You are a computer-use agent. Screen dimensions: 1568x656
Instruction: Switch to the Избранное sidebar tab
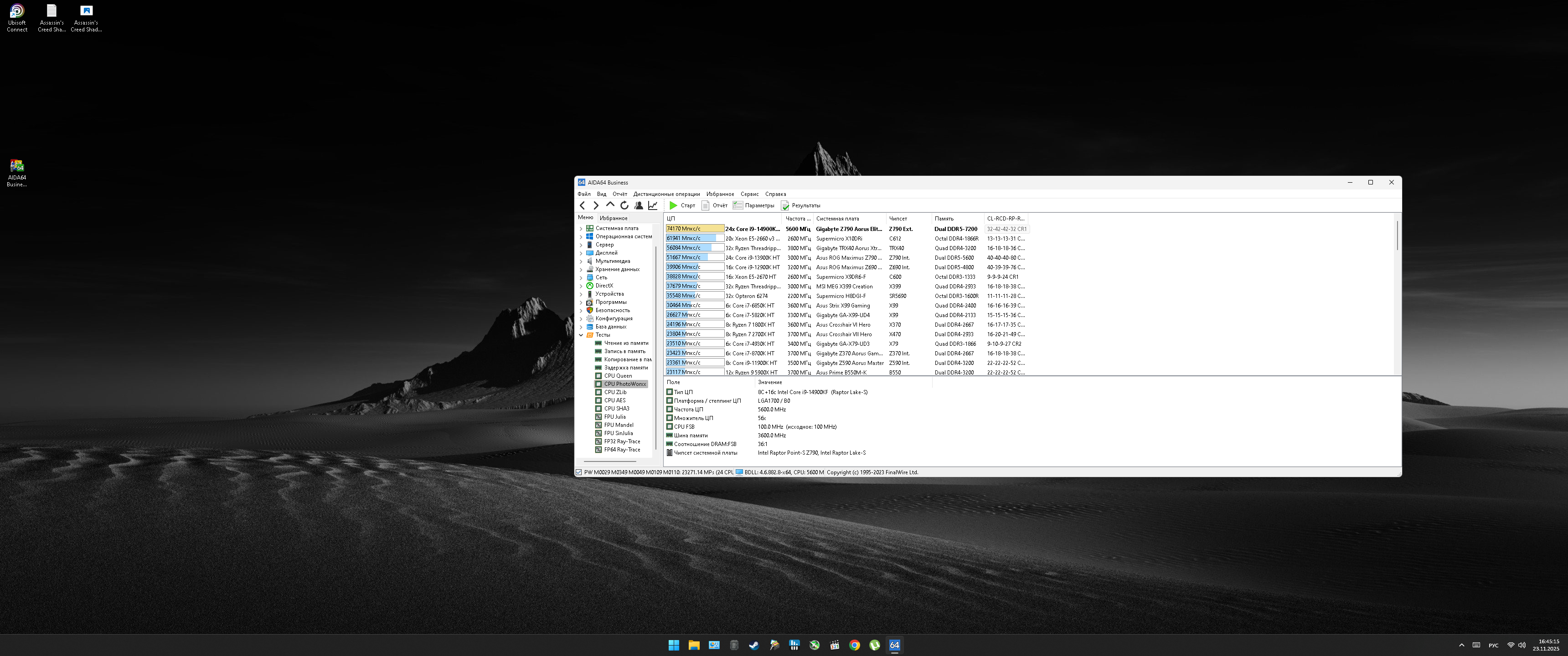pyautogui.click(x=613, y=218)
